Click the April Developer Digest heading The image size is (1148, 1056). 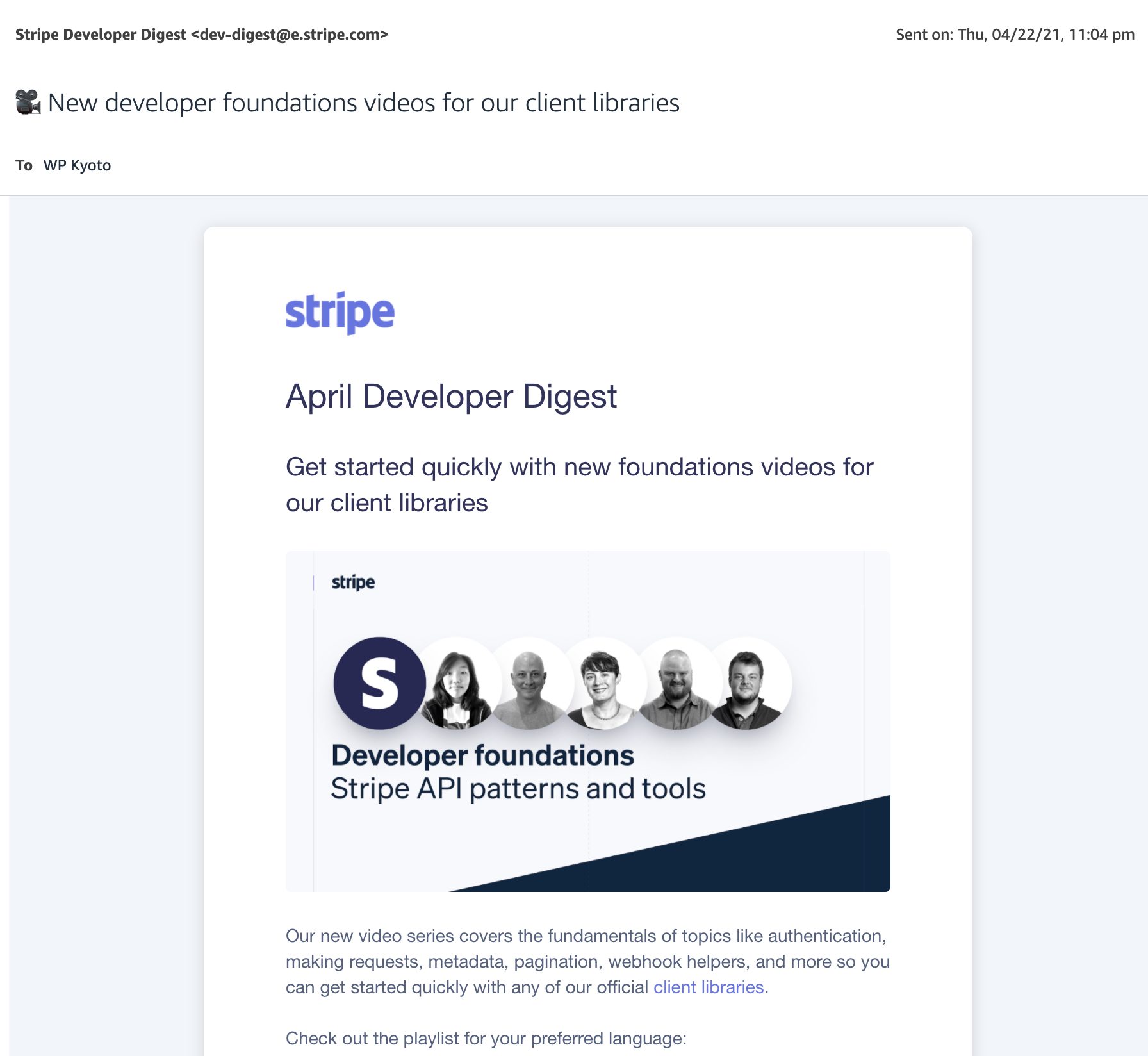[x=451, y=396]
